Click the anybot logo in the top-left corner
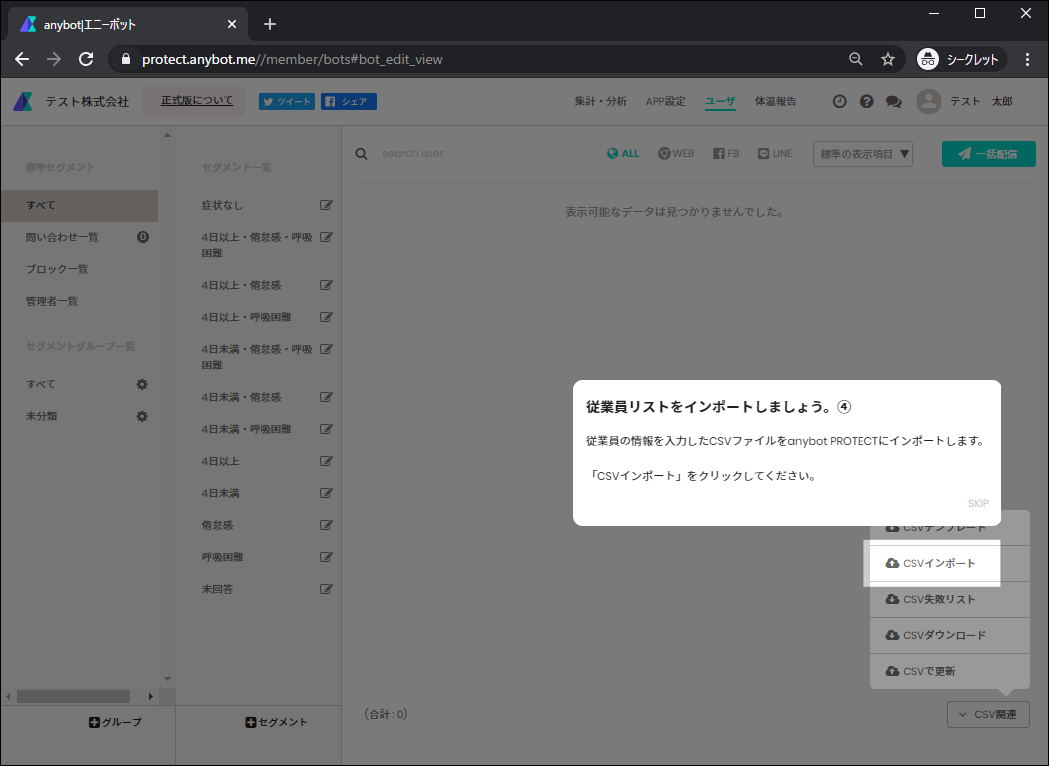This screenshot has height=766, width=1049. pyautogui.click(x=21, y=100)
